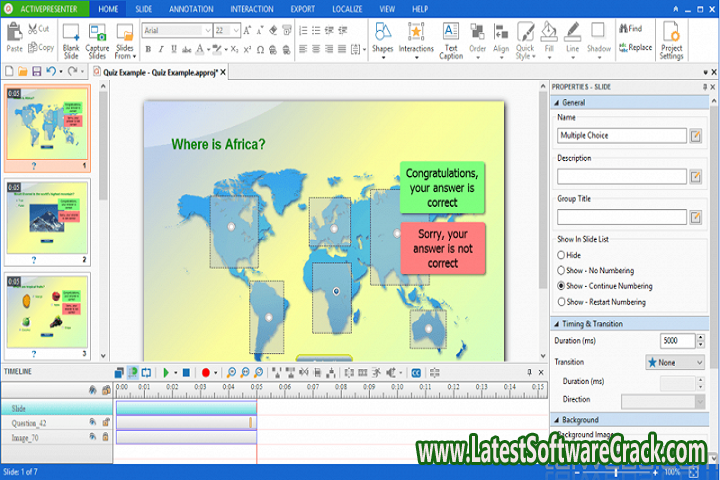Toggle visibility of Question_42 timeline row
This screenshot has width=720, height=480.
point(92,422)
